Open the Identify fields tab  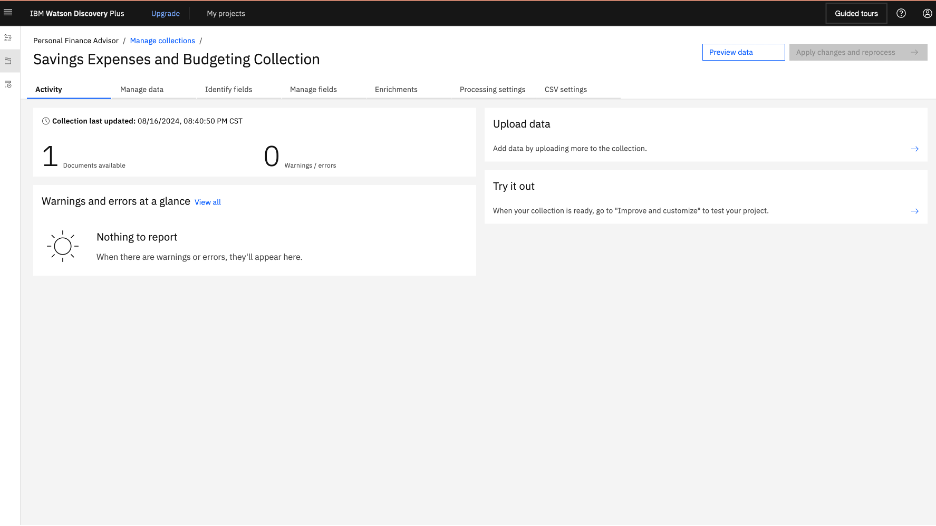(229, 90)
